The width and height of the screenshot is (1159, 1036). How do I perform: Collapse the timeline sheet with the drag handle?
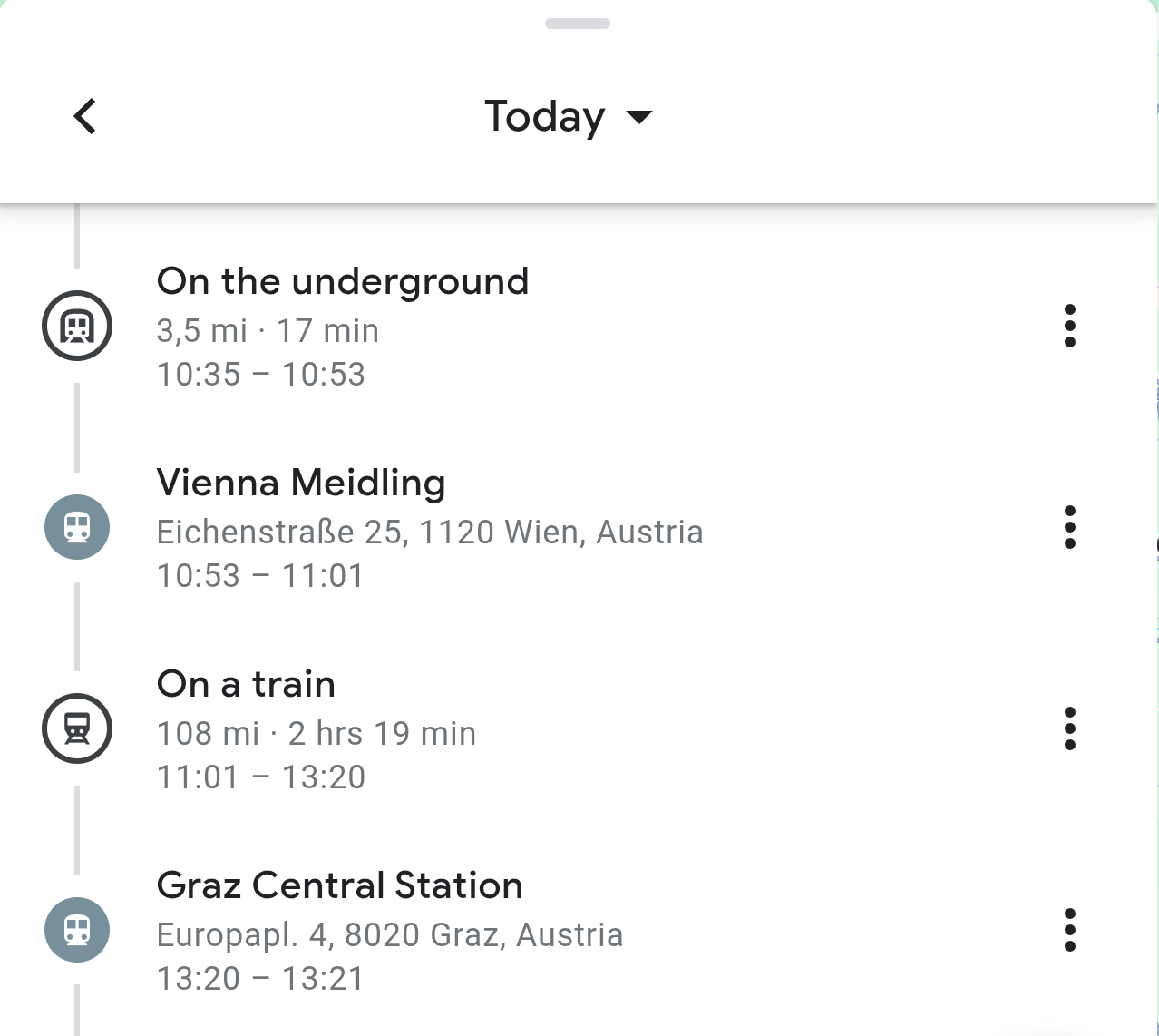point(579,24)
